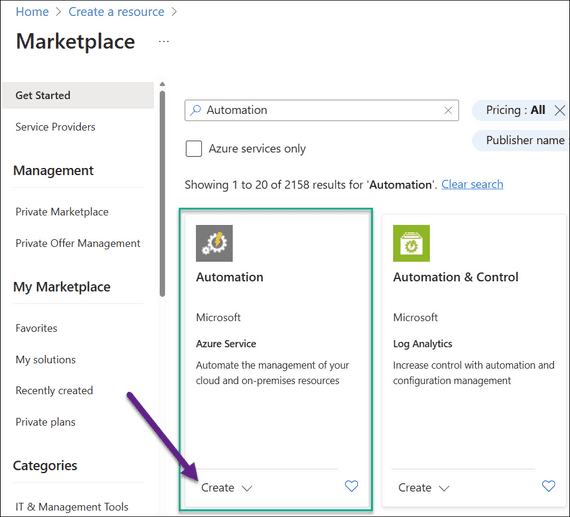The image size is (570, 517).
Task: Favorite Automation & Control with the heart icon
Action: [549, 486]
